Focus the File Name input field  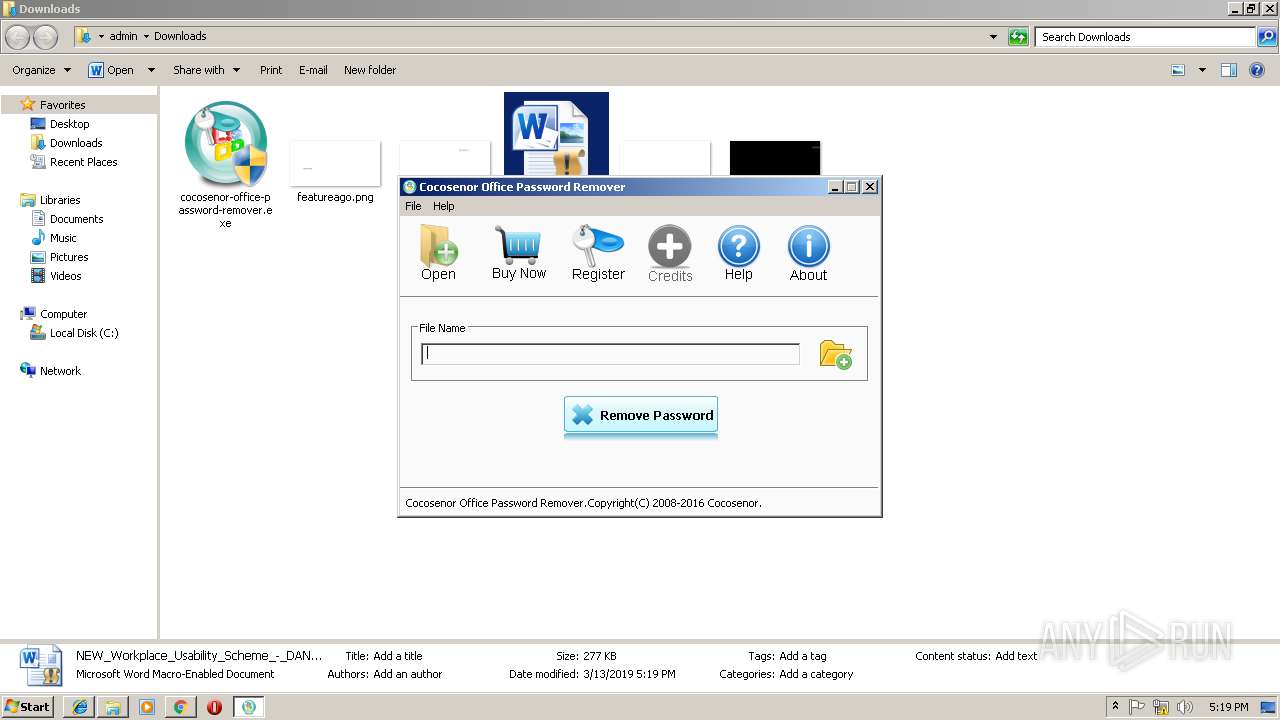(611, 354)
